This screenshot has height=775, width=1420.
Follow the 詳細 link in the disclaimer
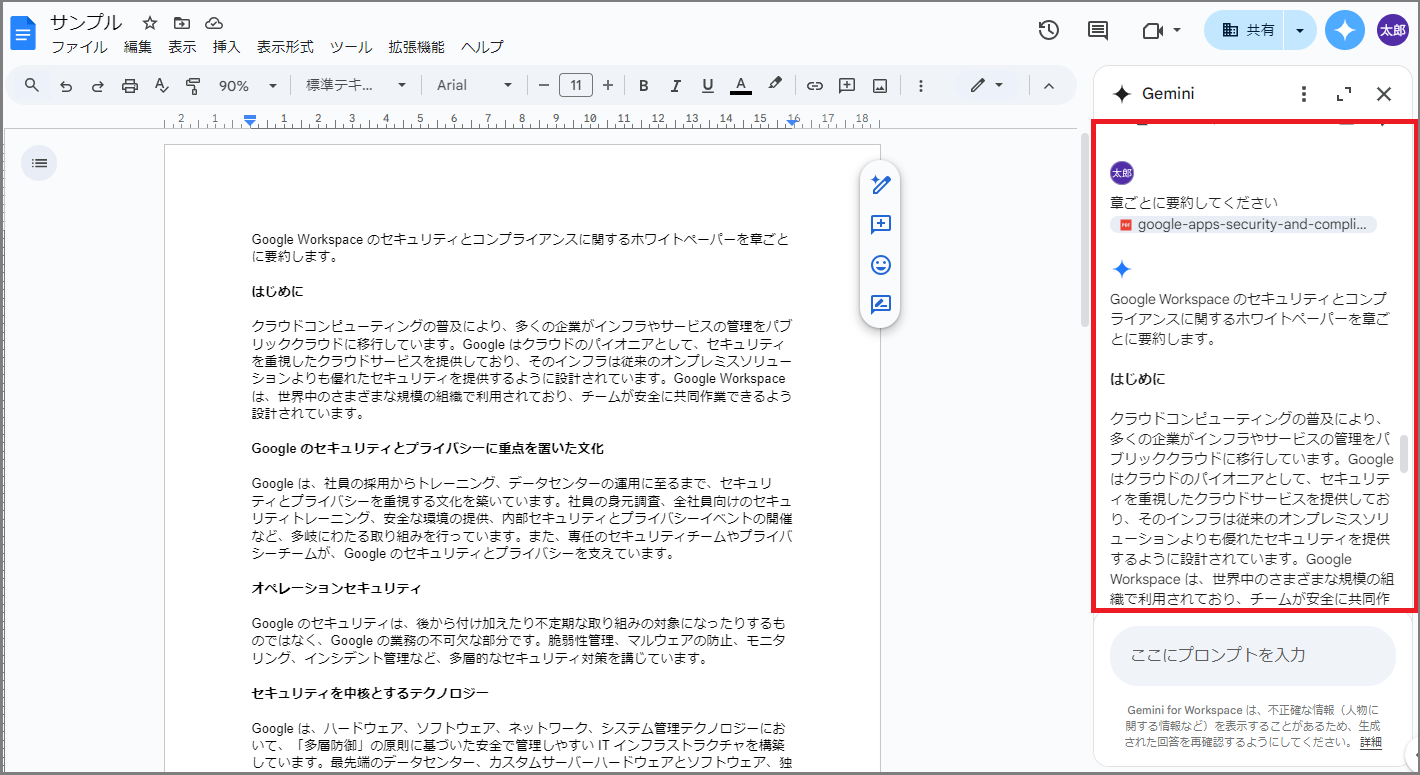(x=1370, y=742)
